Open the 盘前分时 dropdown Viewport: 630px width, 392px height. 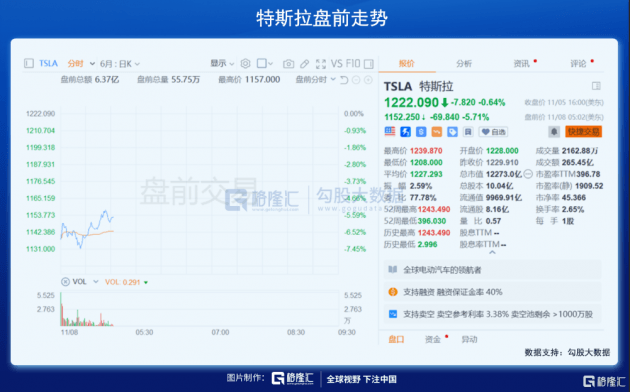point(315,80)
